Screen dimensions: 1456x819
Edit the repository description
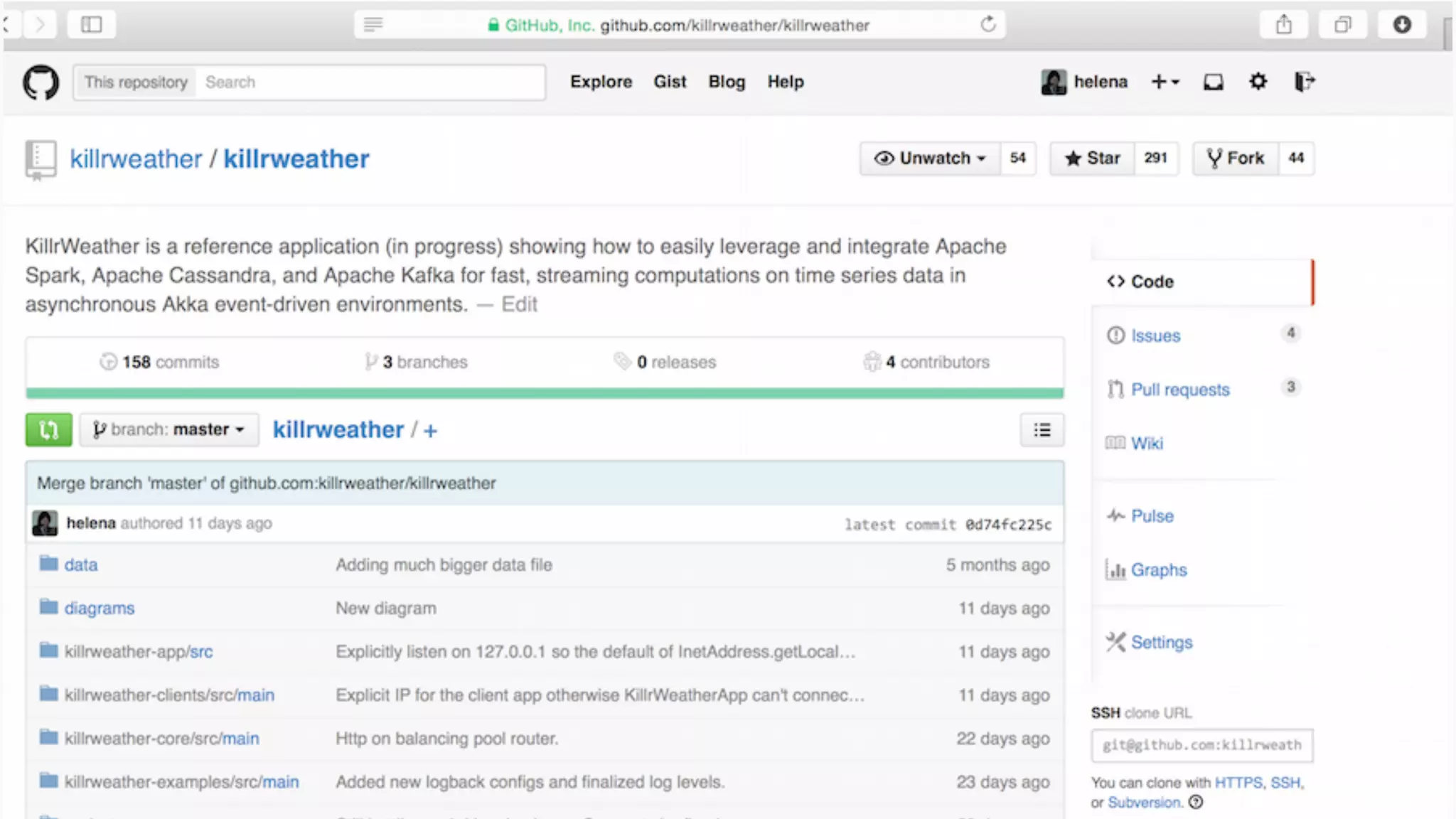(x=519, y=304)
